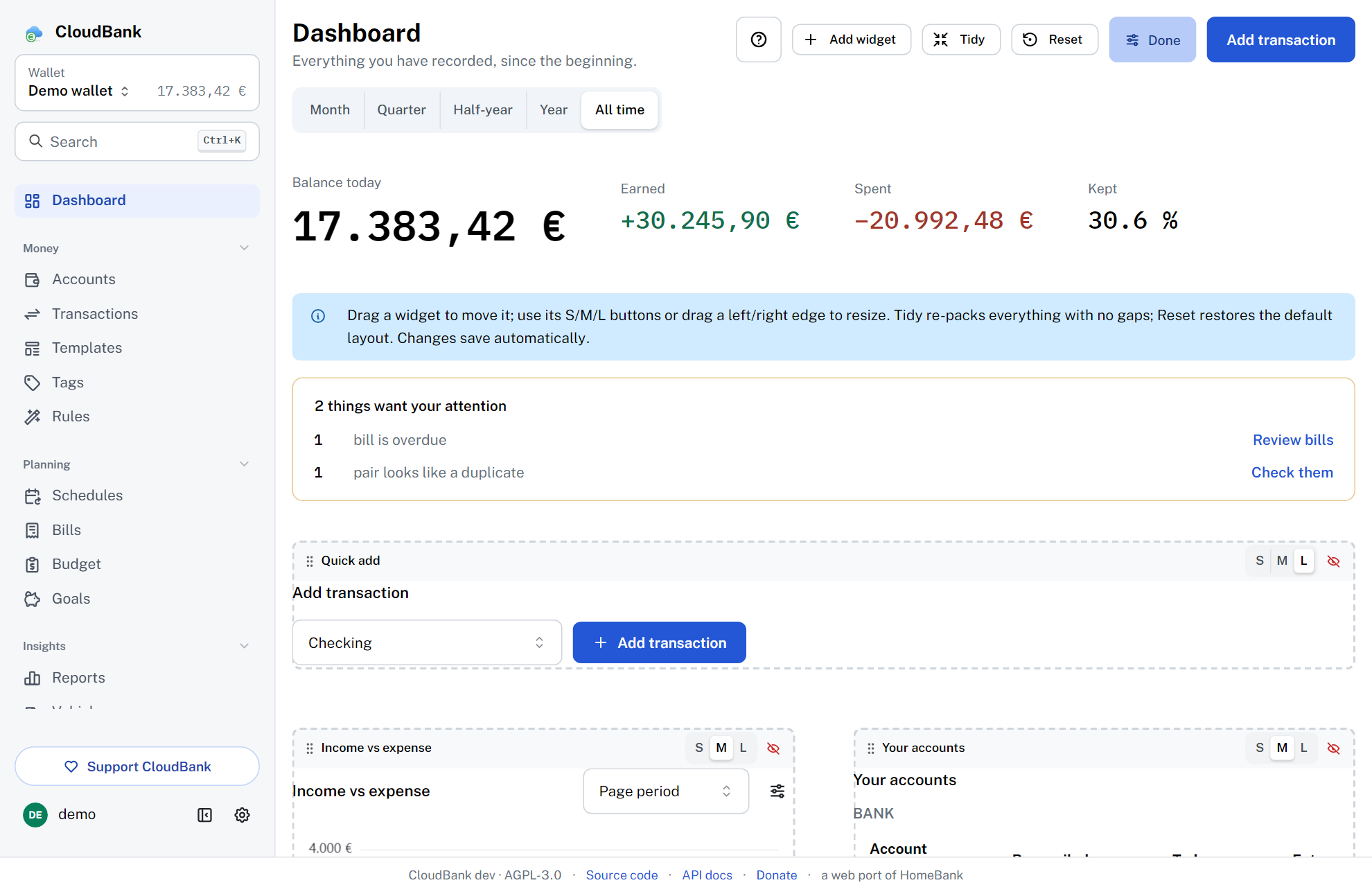The width and height of the screenshot is (1372, 894).
Task: Open Goals in the sidebar
Action: [137, 599]
